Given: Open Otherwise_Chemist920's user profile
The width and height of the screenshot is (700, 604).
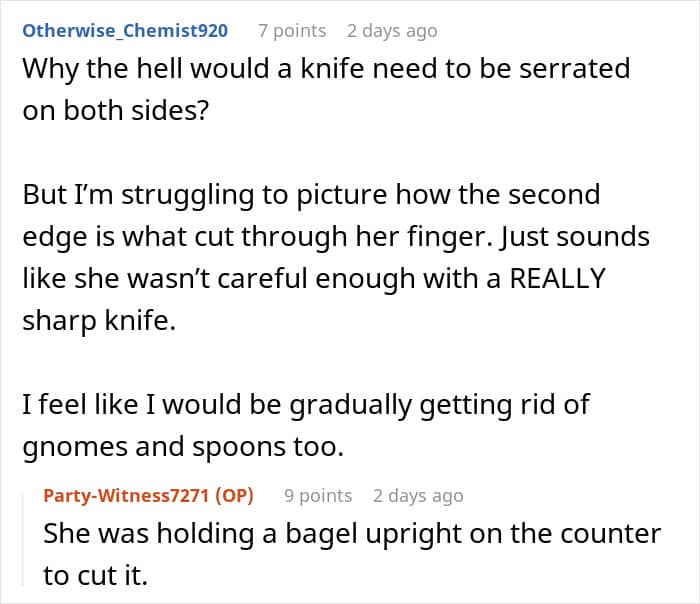Looking at the screenshot, I should pos(125,30).
